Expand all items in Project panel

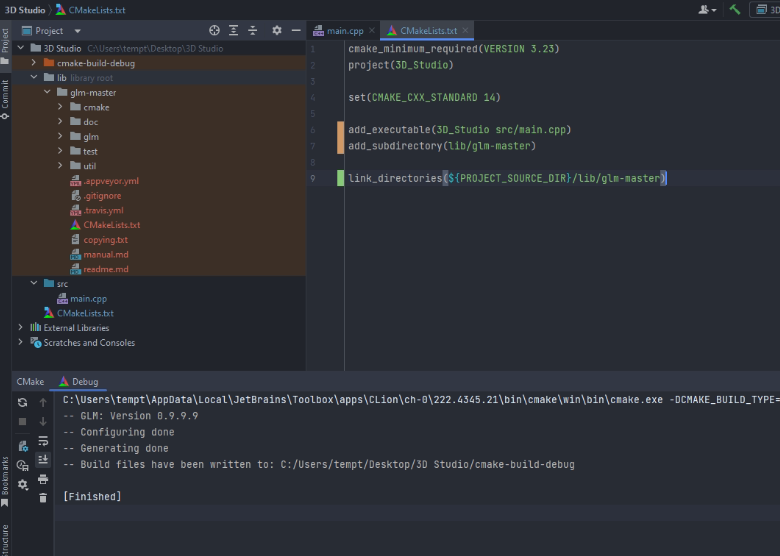click(x=233, y=30)
